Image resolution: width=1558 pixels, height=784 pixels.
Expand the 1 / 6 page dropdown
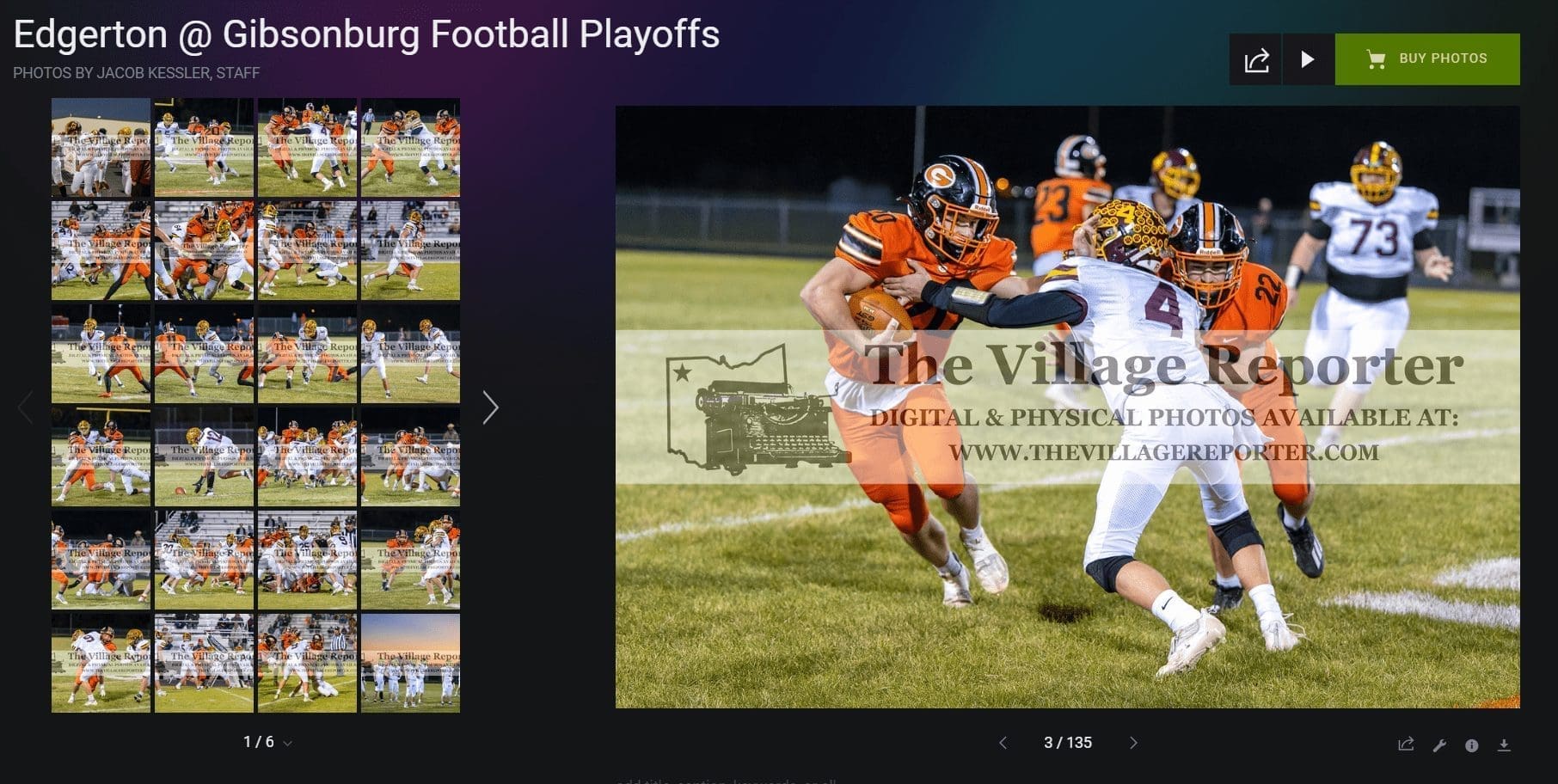point(267,742)
